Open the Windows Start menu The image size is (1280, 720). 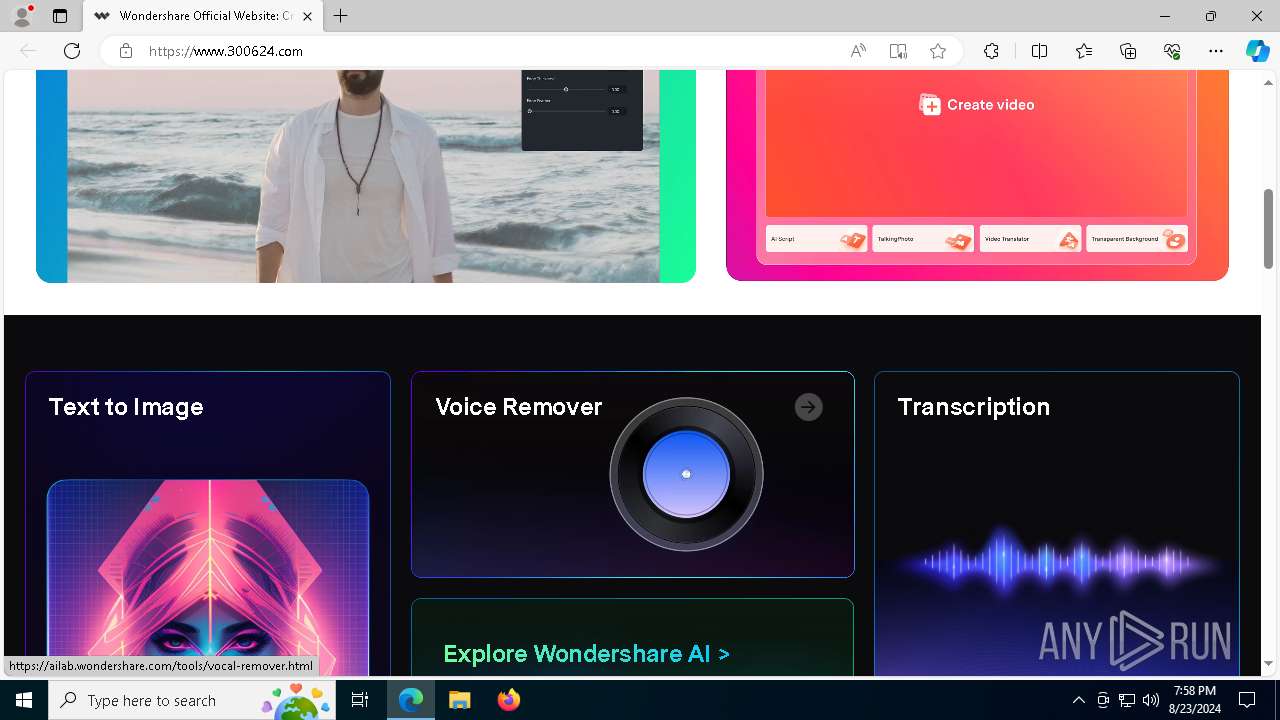tap(24, 700)
